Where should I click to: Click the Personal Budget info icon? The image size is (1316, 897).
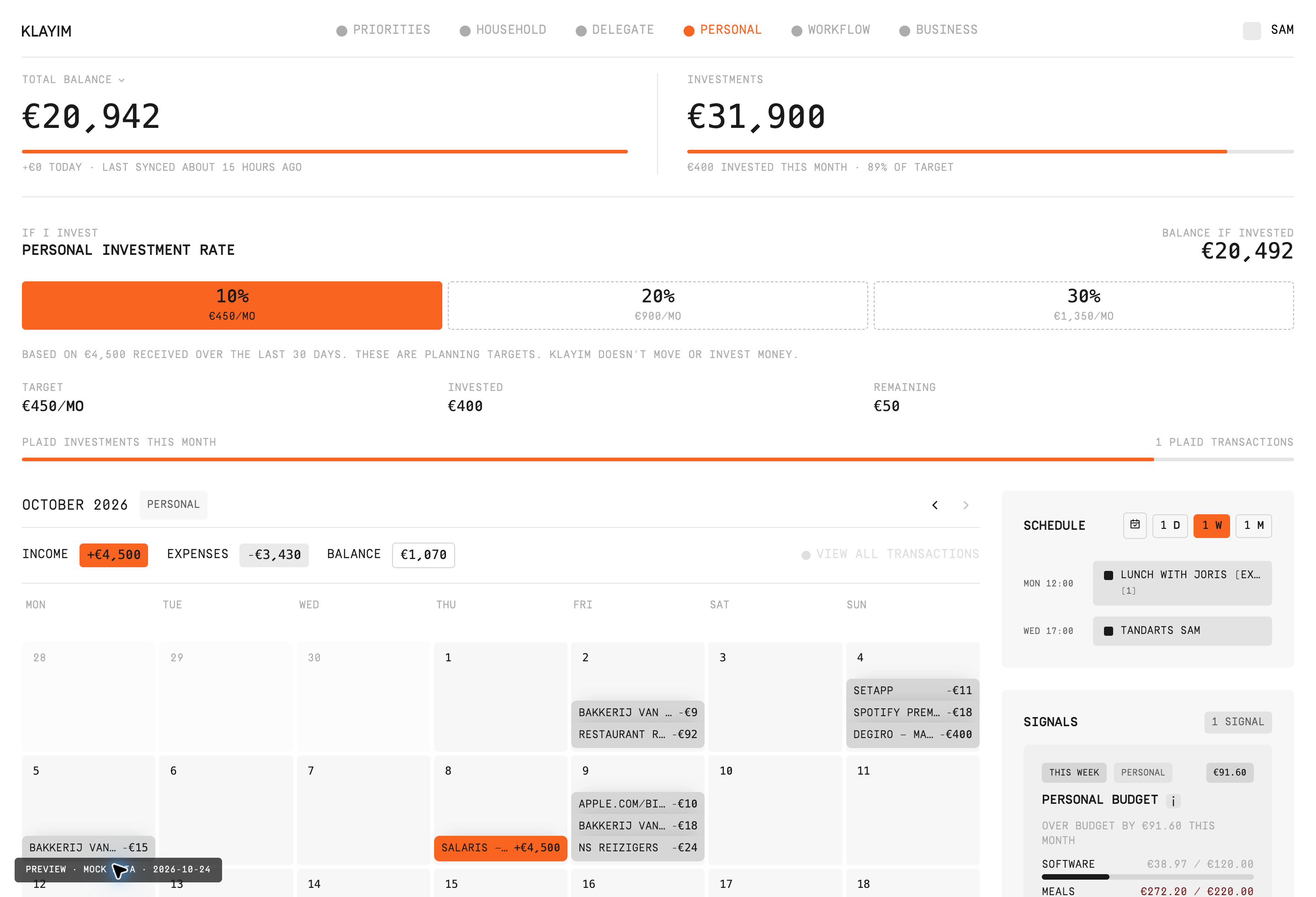click(1173, 800)
